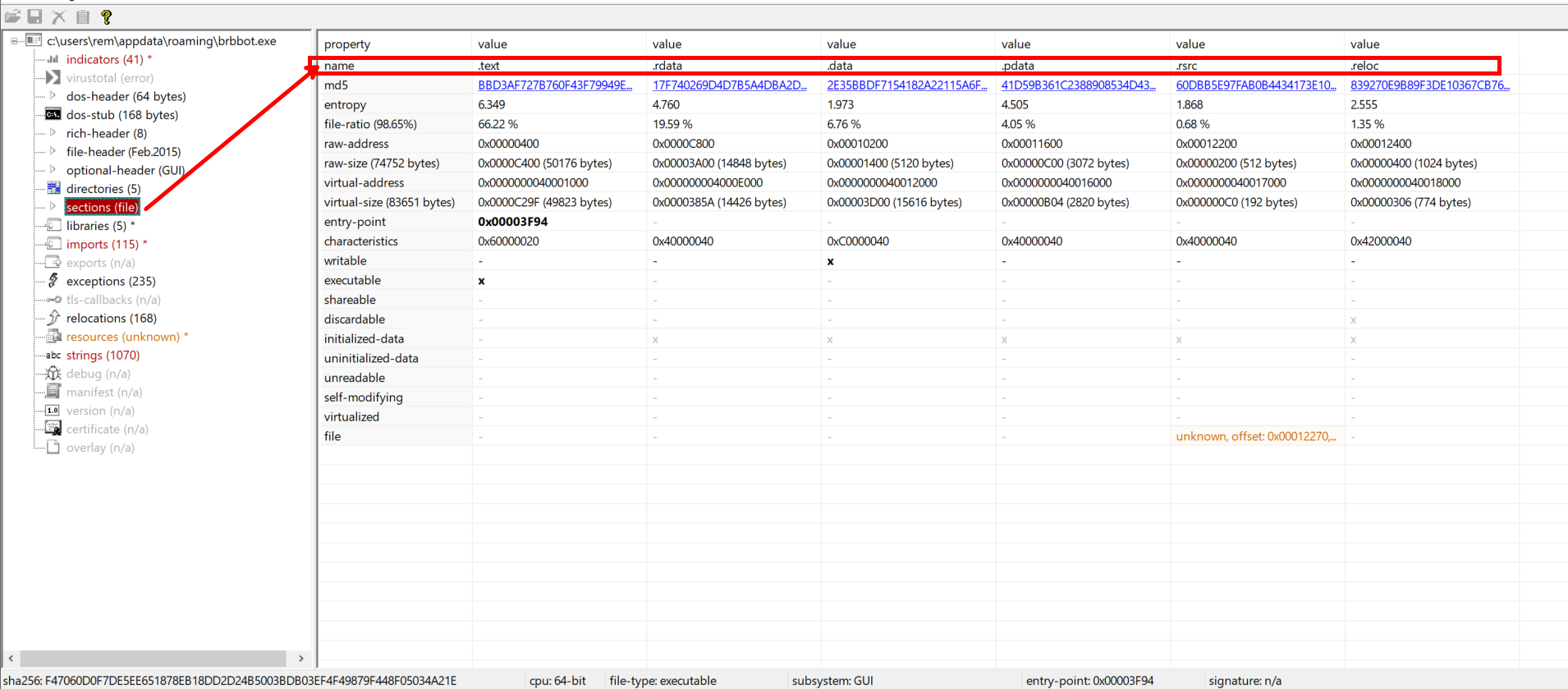Click the tree panel's right scroll arrow
Image resolution: width=1568 pixels, height=689 pixels.
(301, 659)
